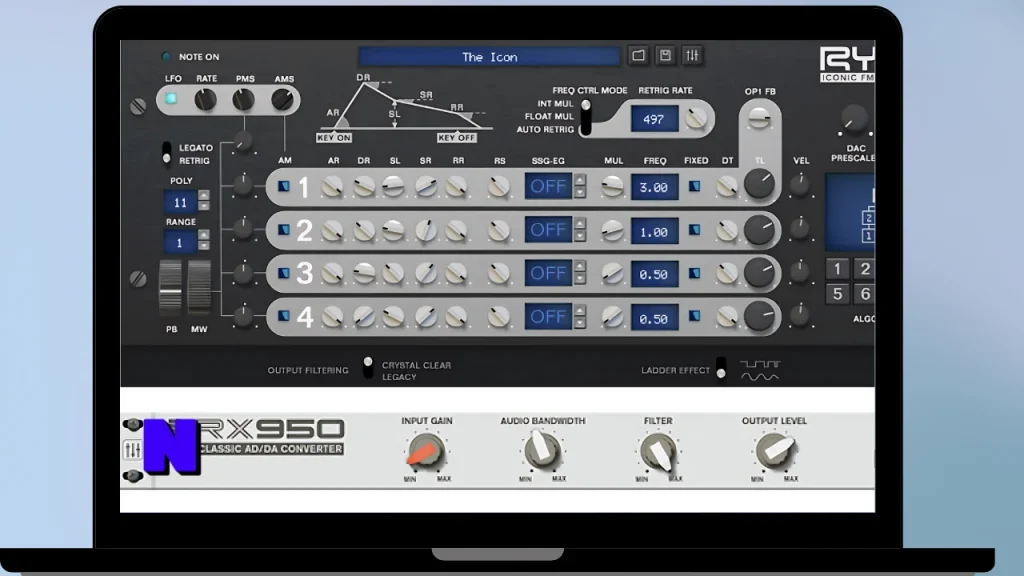Increase RANGE with its up arrow
Viewport: 1024px width, 576px height.
(204, 235)
